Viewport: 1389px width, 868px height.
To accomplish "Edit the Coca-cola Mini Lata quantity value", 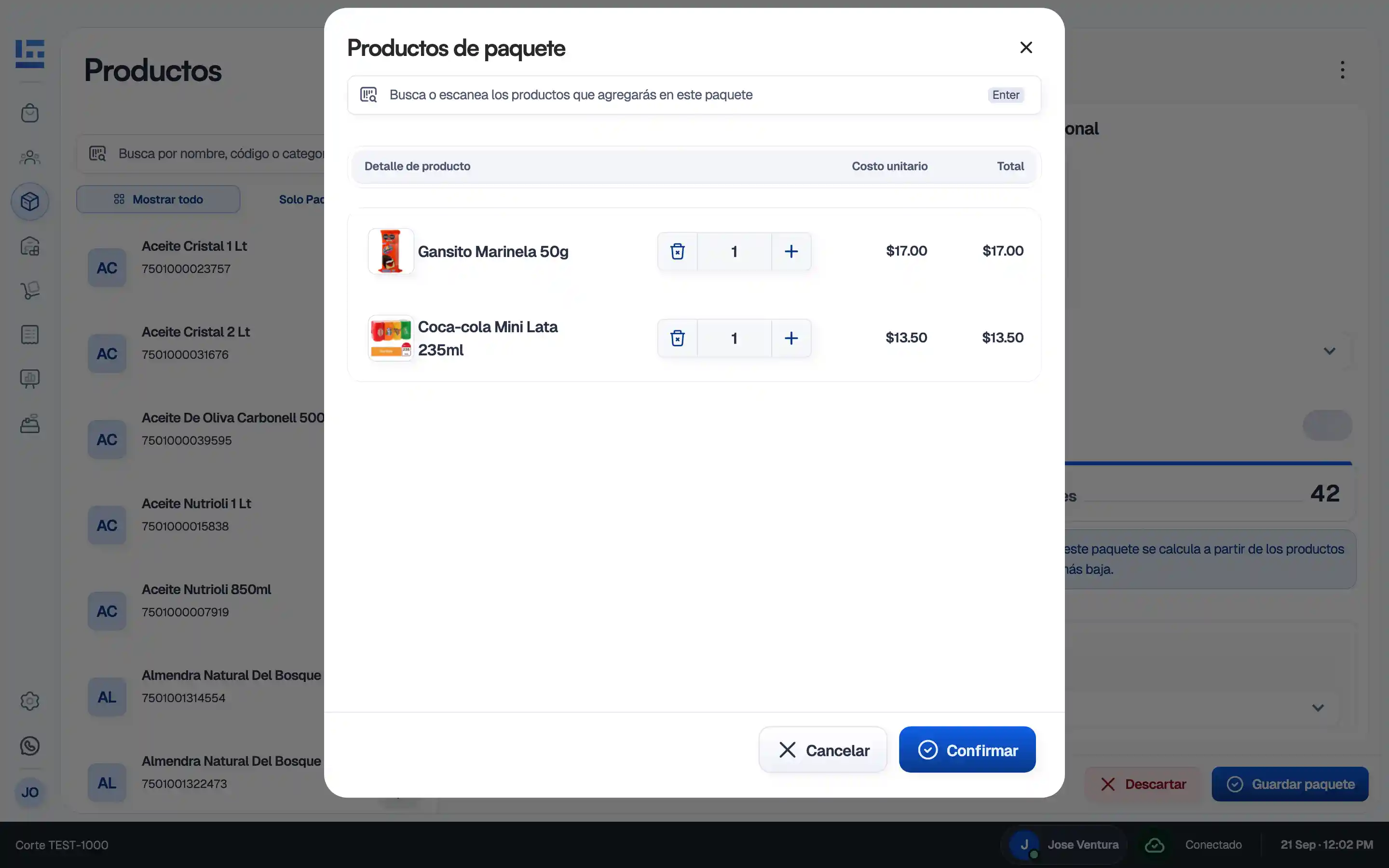I will pos(734,338).
